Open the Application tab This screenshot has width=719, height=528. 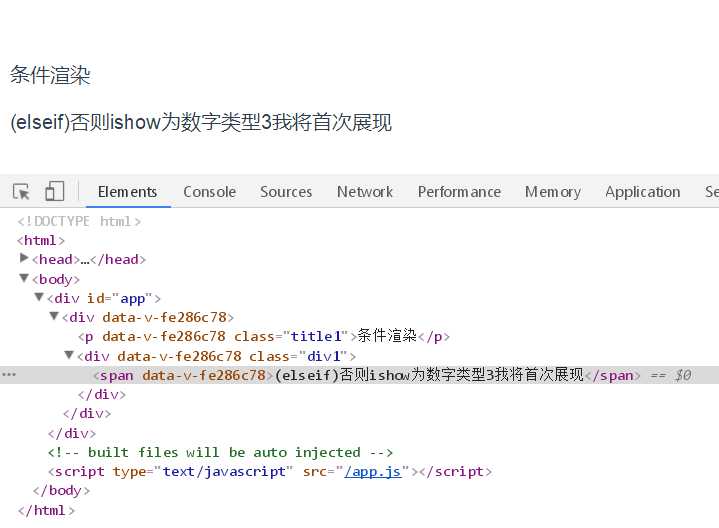pyautogui.click(x=642, y=192)
